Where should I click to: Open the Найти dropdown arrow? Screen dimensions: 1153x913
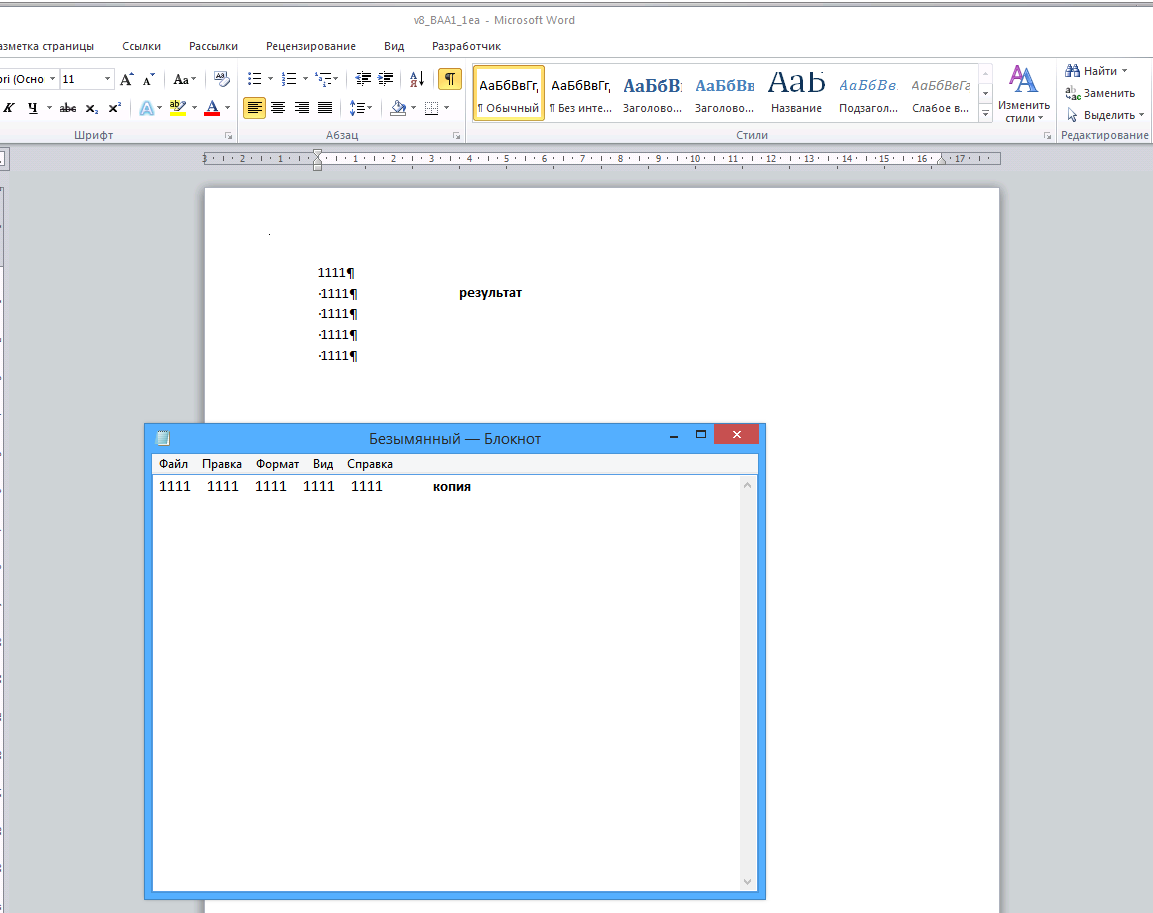1124,71
